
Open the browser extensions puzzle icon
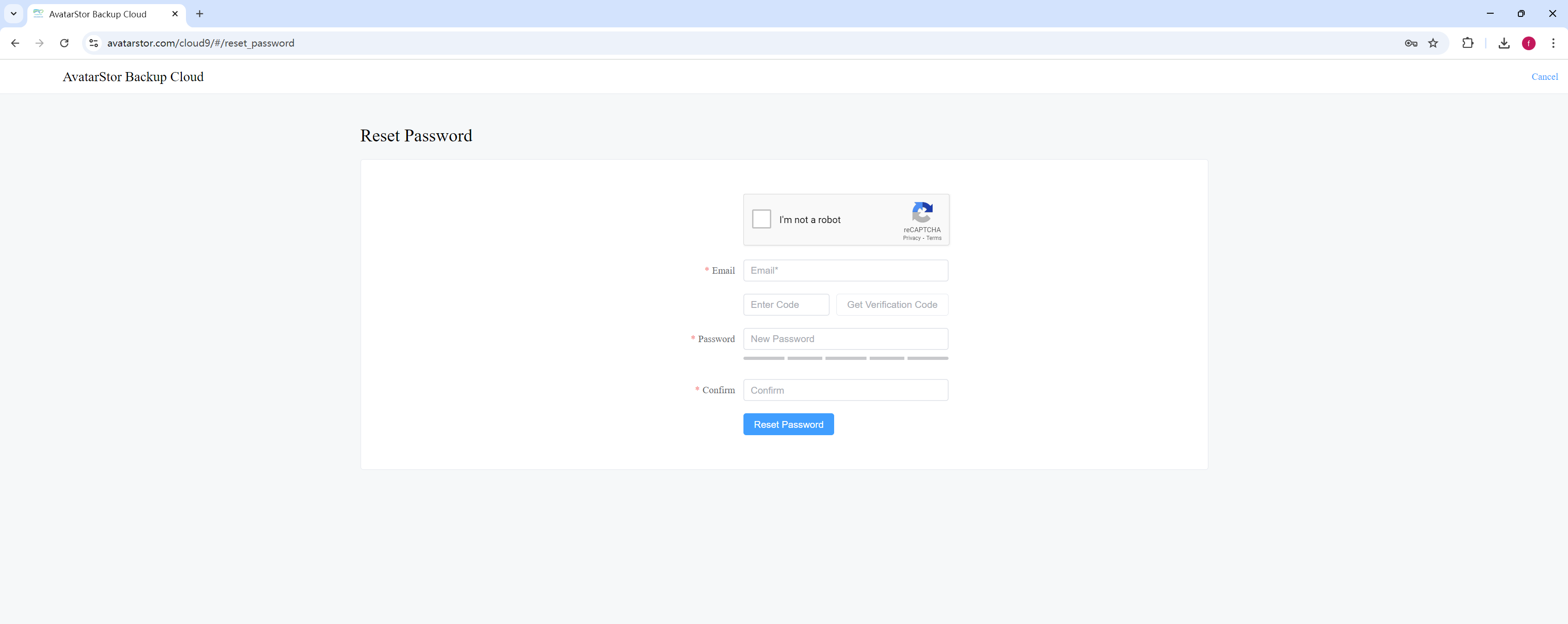click(x=1468, y=43)
